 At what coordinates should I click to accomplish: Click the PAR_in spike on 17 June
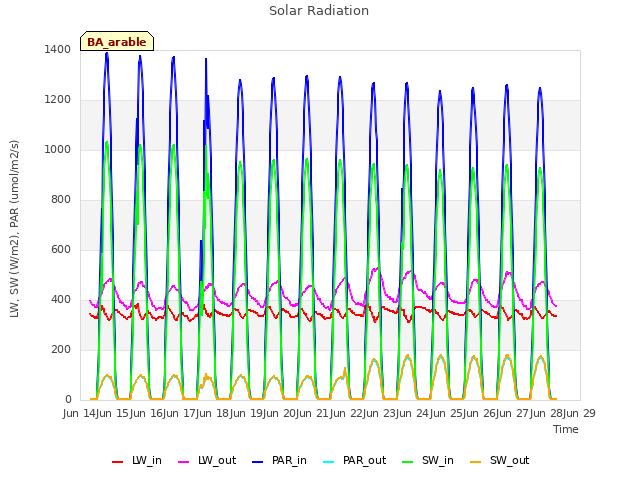point(206,60)
